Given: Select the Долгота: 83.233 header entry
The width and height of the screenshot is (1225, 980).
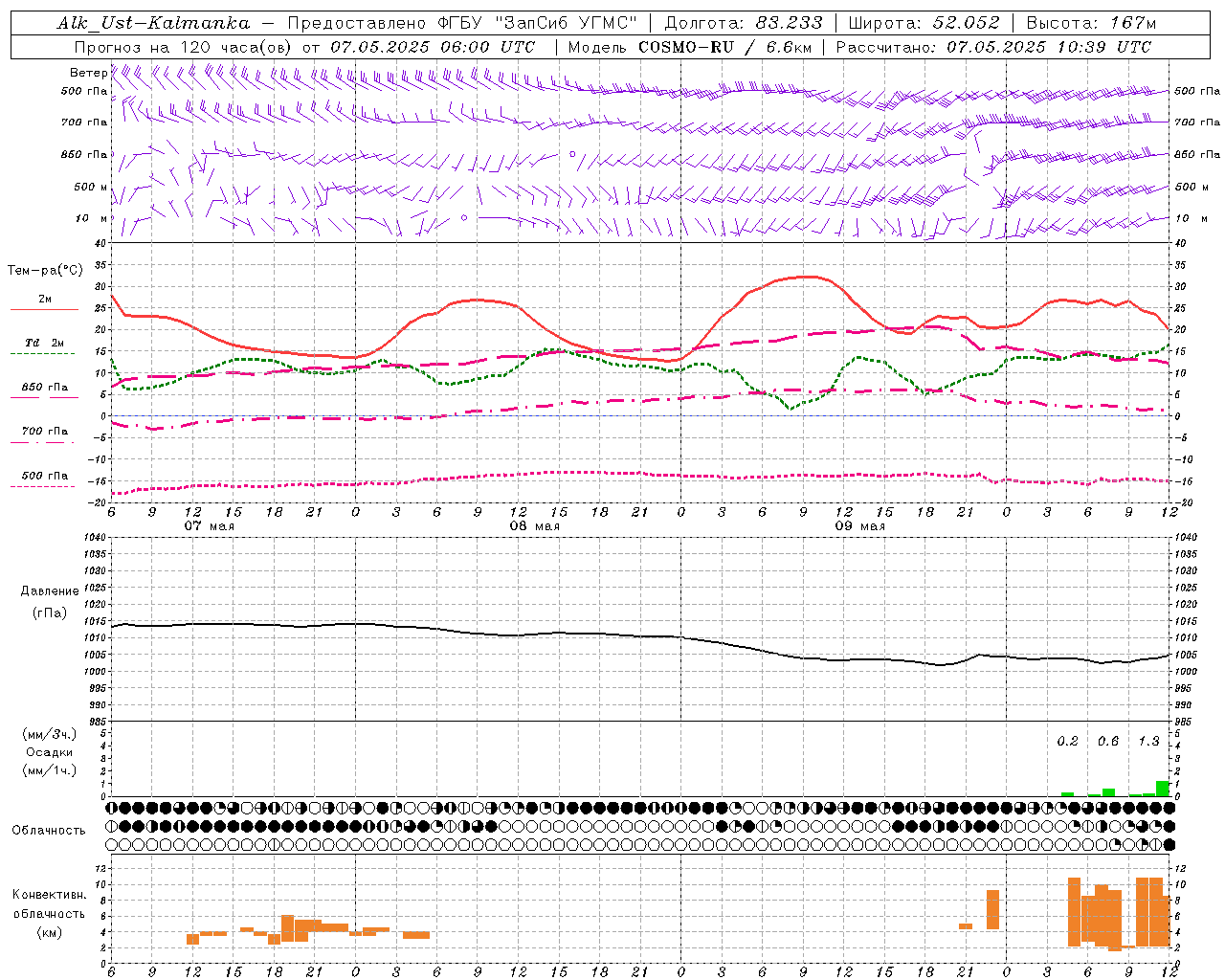Looking at the screenshot, I should [x=743, y=24].
